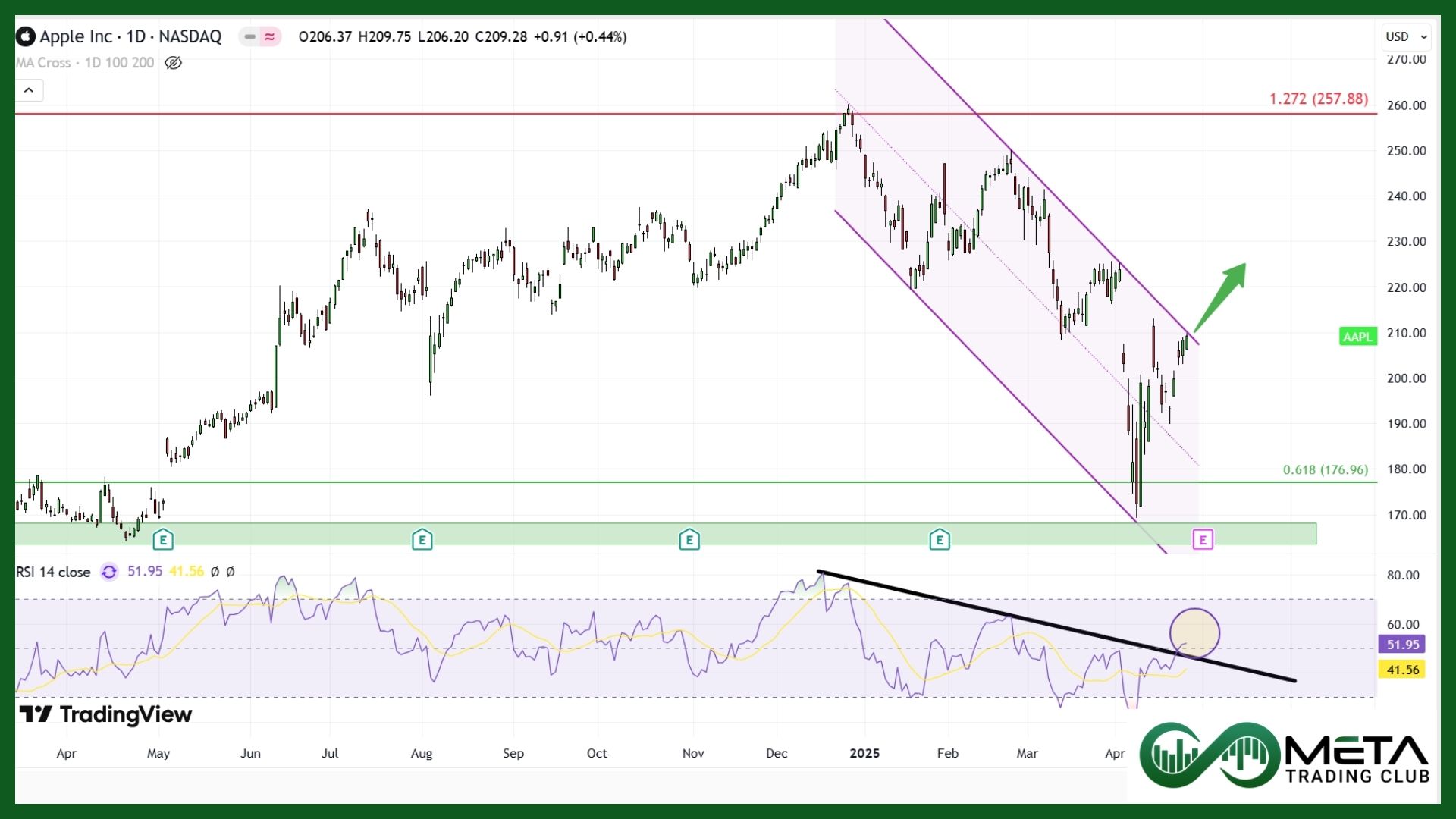Click the 260.00 price axis label

click(1407, 105)
